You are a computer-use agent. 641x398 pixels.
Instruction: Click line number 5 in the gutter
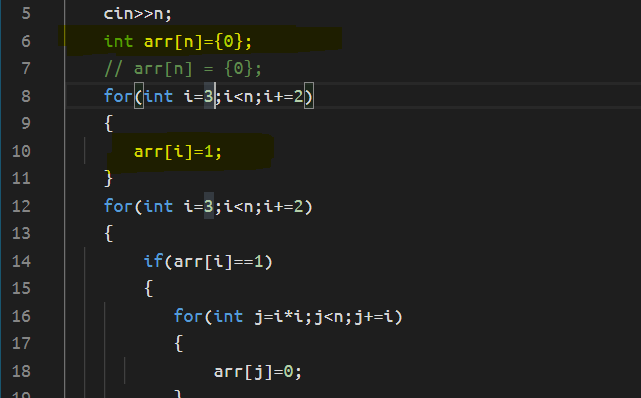[x=26, y=13]
